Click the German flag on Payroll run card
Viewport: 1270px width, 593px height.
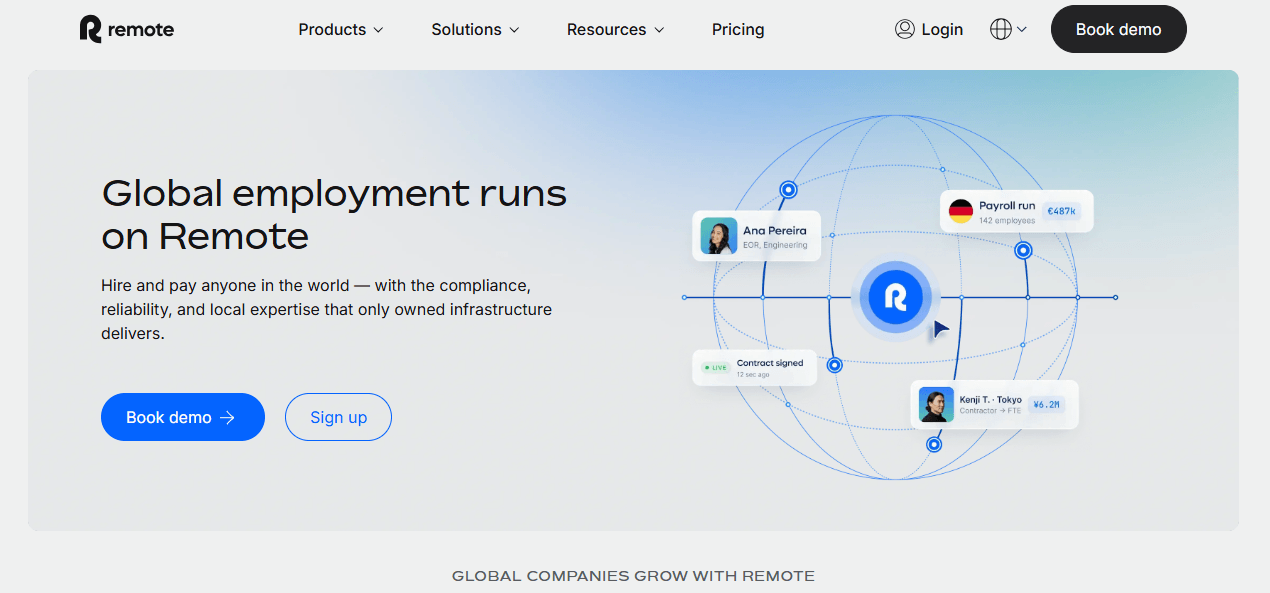click(x=961, y=211)
